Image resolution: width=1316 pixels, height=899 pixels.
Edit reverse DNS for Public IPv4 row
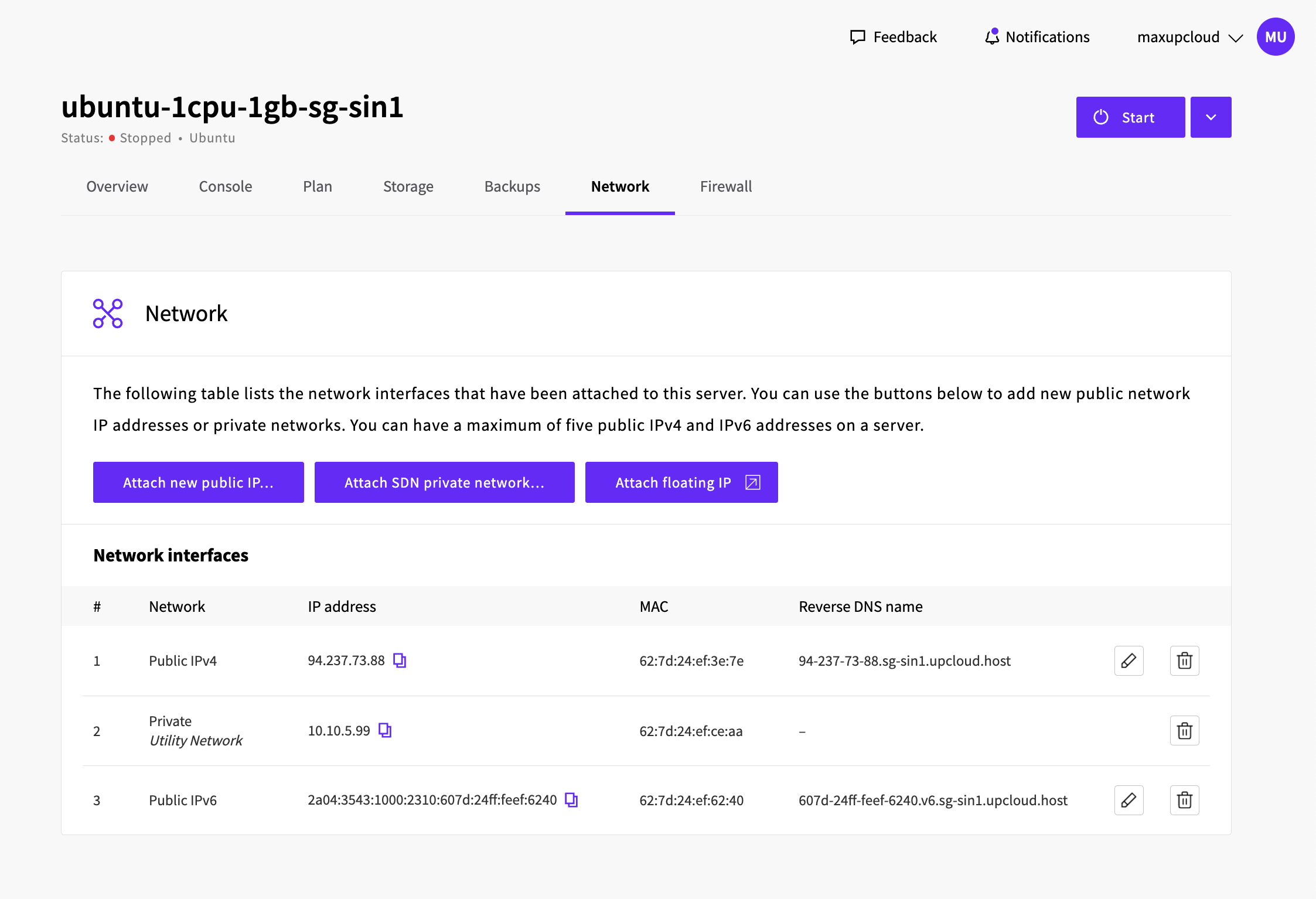pos(1129,661)
